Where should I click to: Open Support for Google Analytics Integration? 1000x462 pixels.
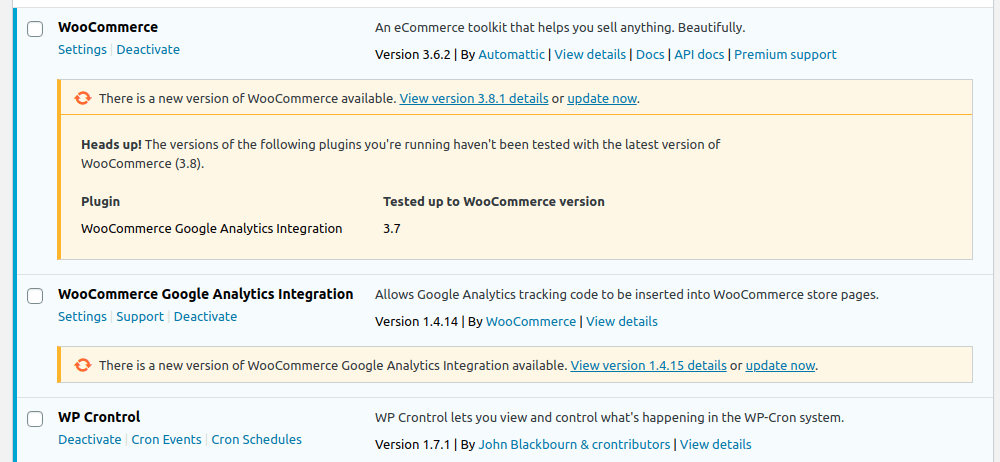click(x=140, y=316)
